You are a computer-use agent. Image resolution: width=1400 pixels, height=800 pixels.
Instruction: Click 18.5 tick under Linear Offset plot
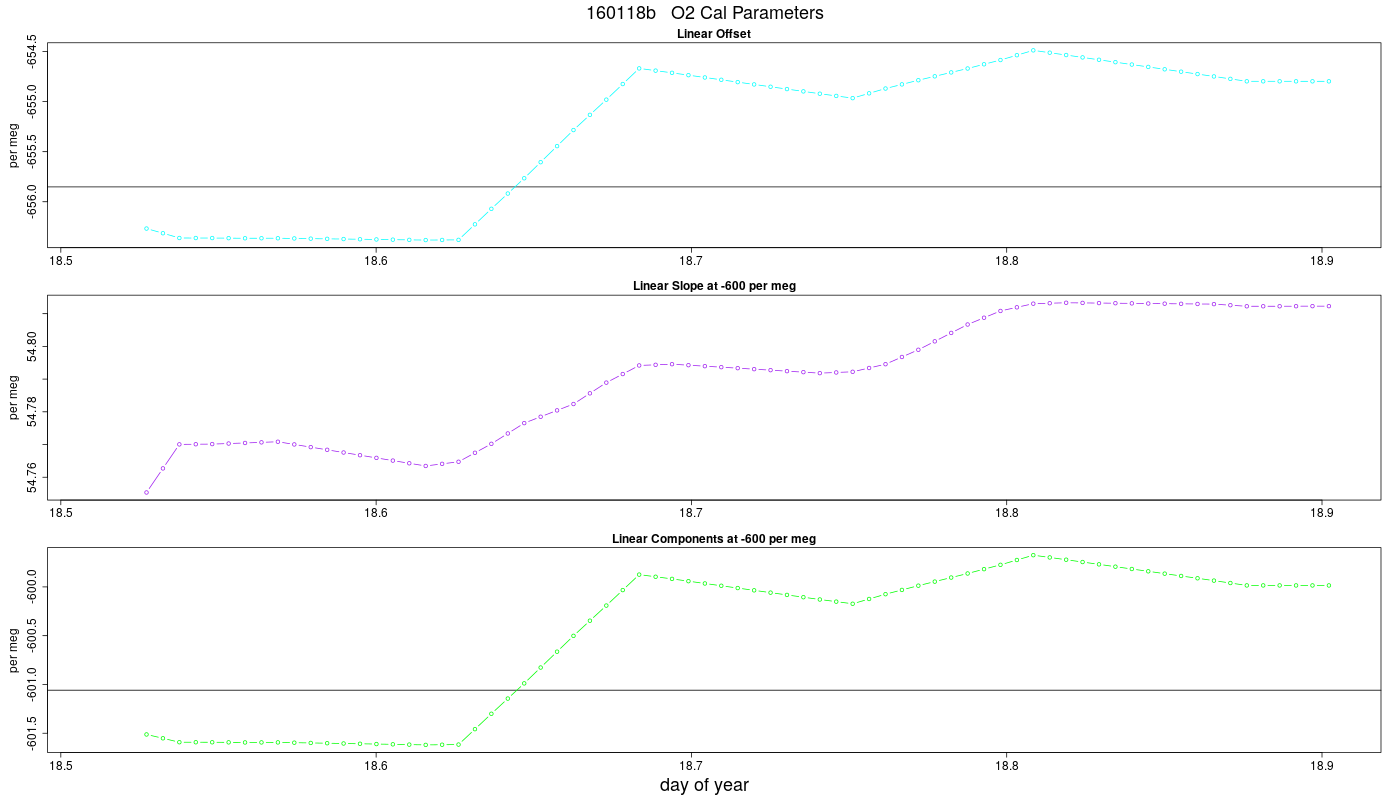[61, 262]
